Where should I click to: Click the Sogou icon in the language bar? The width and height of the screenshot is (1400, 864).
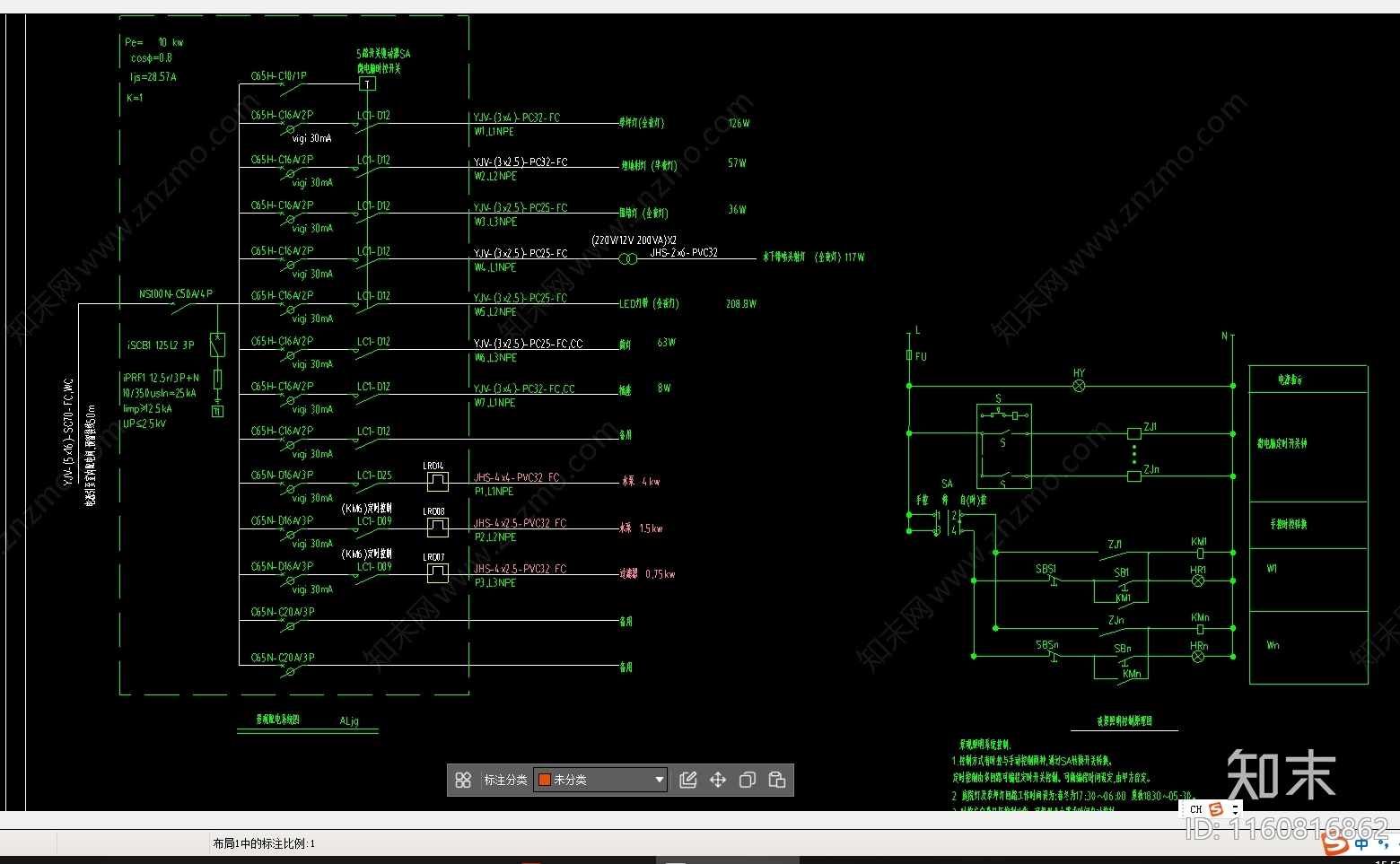coord(1216,809)
